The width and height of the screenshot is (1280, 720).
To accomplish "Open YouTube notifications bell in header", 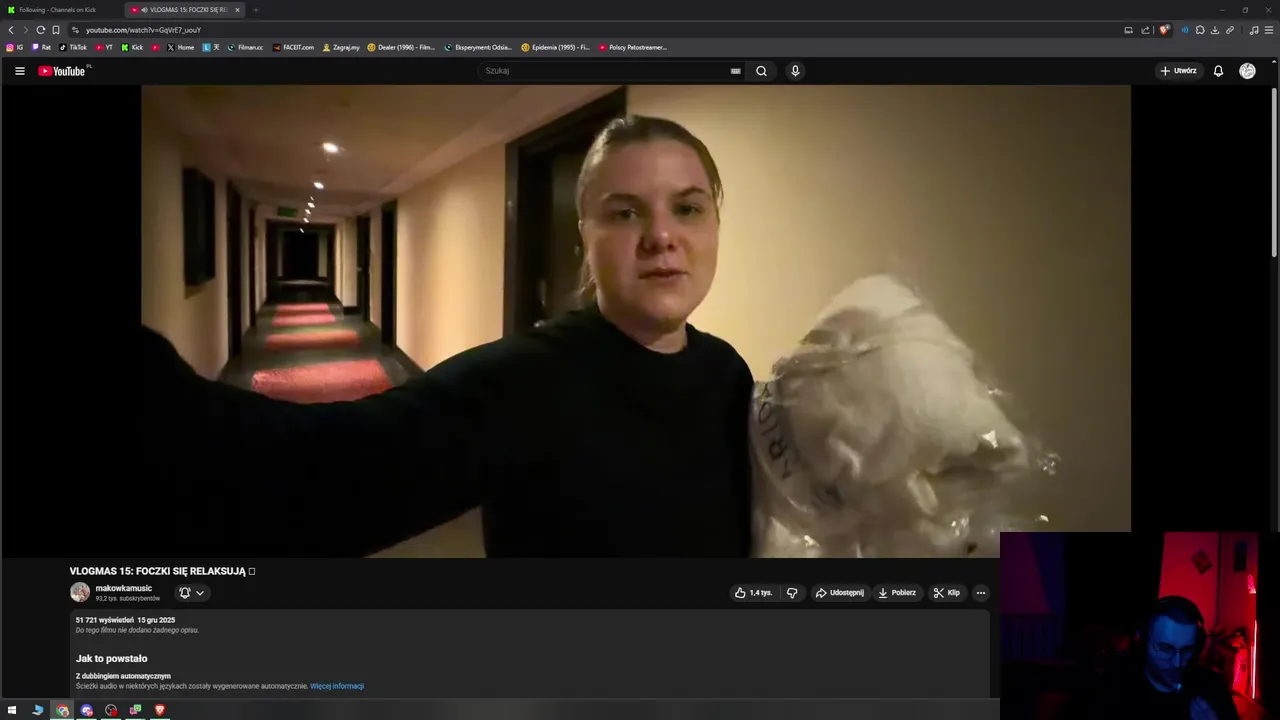I will (1218, 71).
